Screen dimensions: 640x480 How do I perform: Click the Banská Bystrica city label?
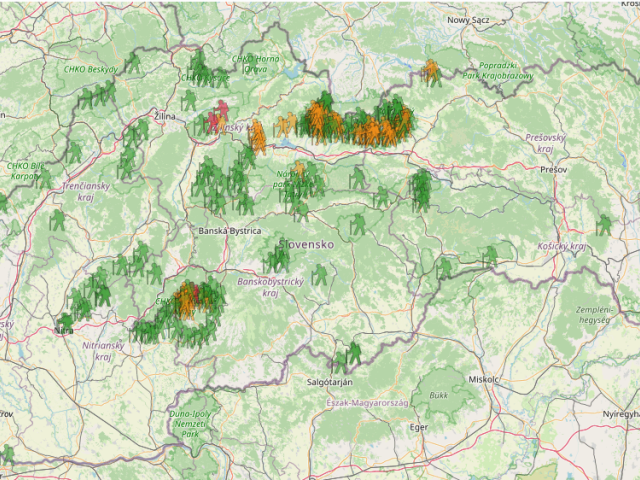[x=230, y=231]
